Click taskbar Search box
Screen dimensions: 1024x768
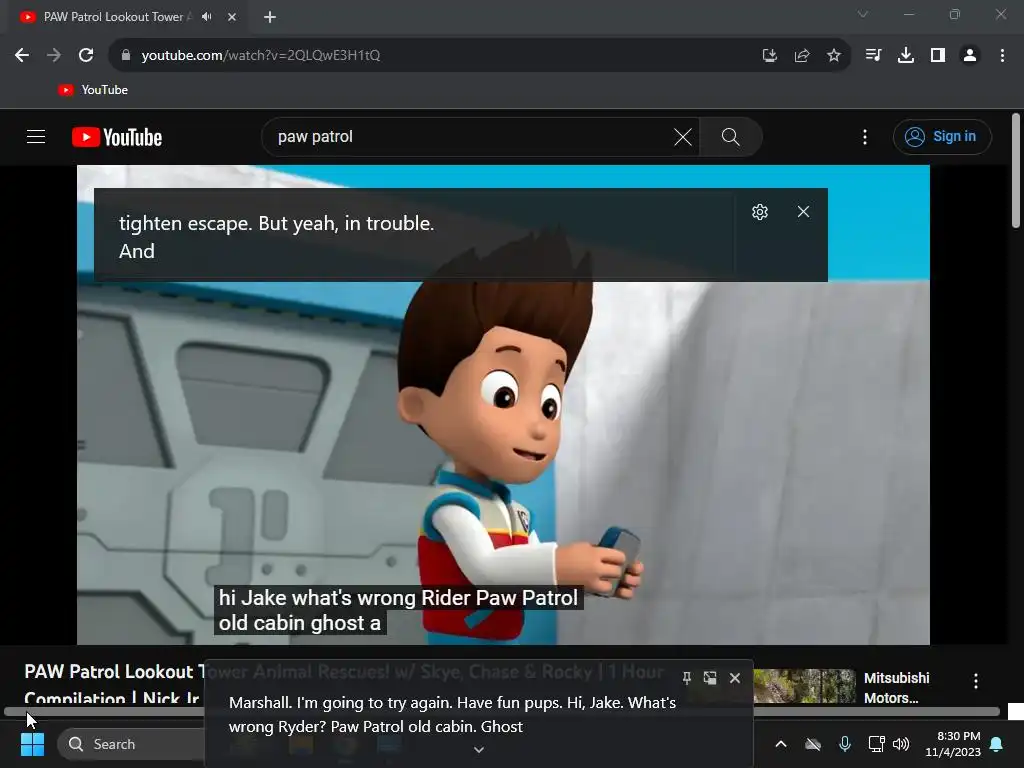(x=131, y=744)
